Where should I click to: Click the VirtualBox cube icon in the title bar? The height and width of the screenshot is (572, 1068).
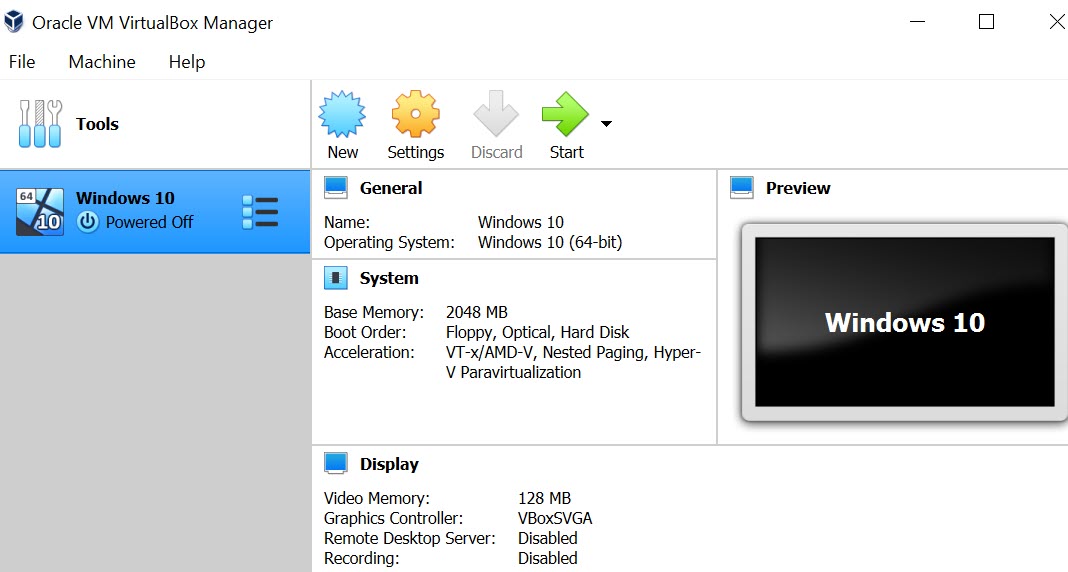[14, 22]
